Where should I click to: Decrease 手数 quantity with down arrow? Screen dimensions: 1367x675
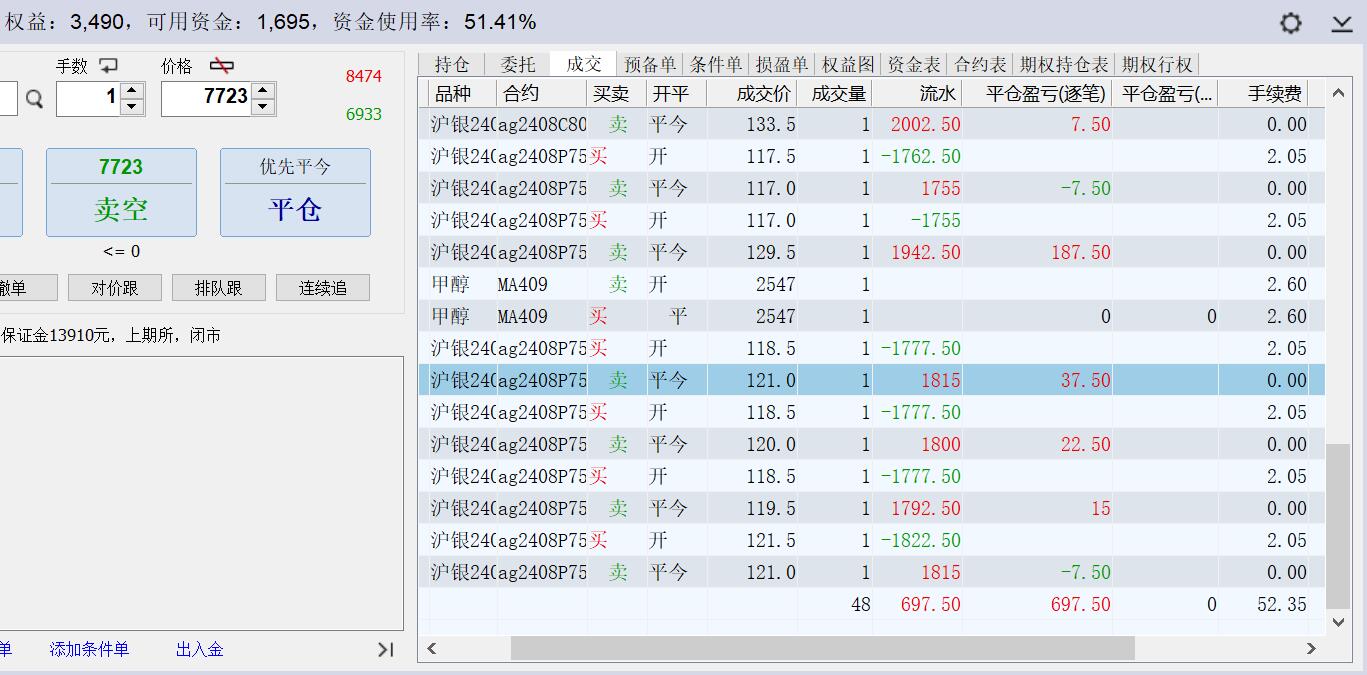[132, 107]
